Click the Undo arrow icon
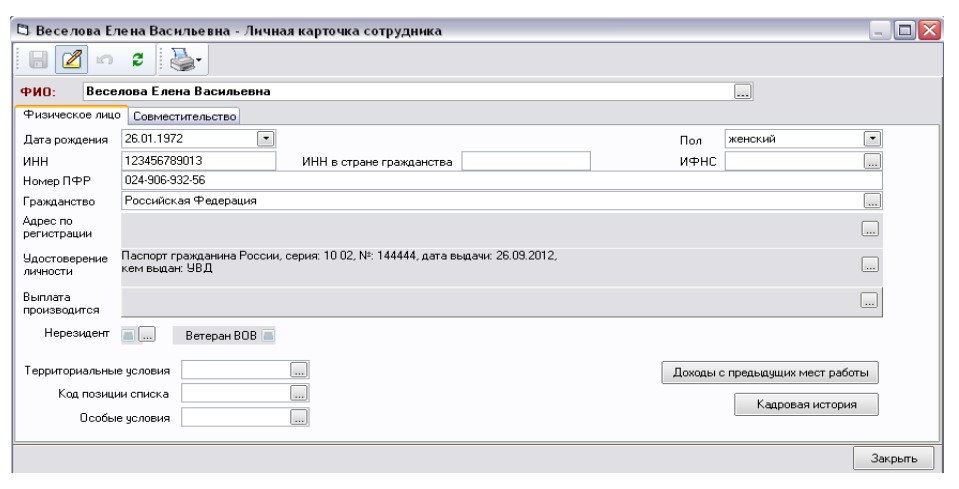The height and width of the screenshot is (489, 959). (x=105, y=60)
